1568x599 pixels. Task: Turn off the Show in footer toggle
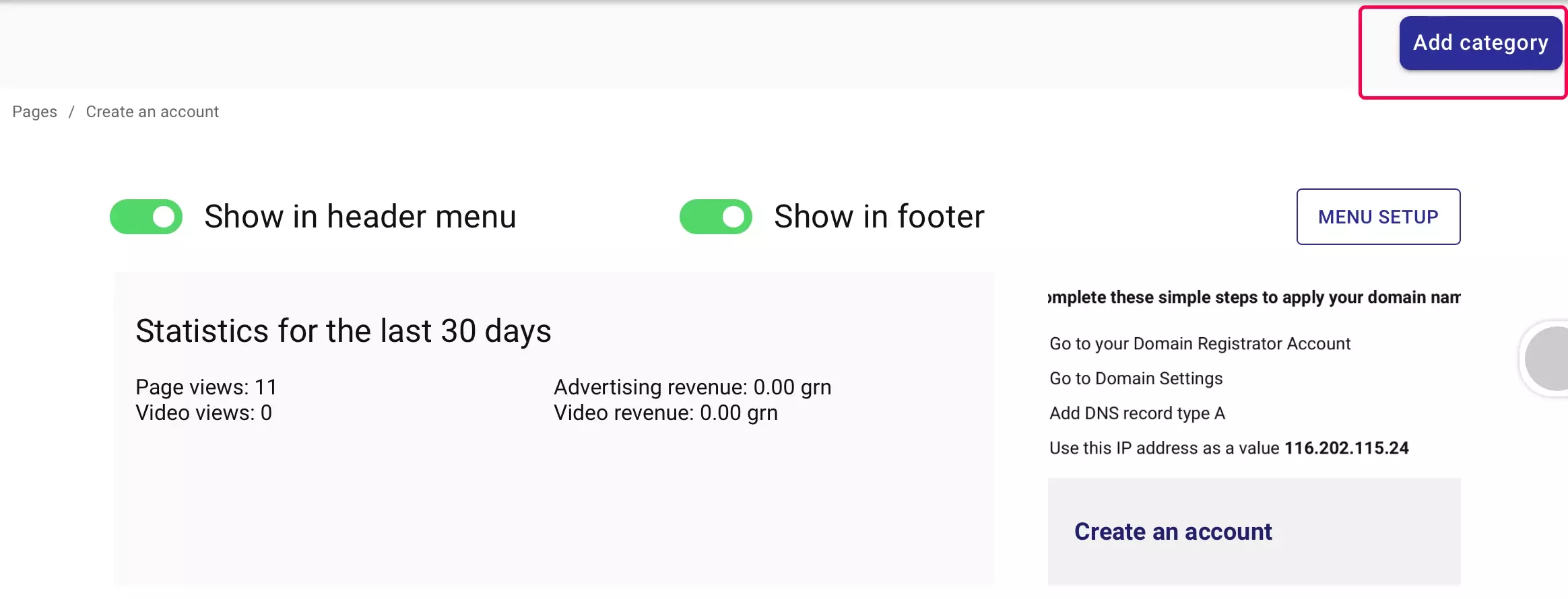click(x=715, y=217)
